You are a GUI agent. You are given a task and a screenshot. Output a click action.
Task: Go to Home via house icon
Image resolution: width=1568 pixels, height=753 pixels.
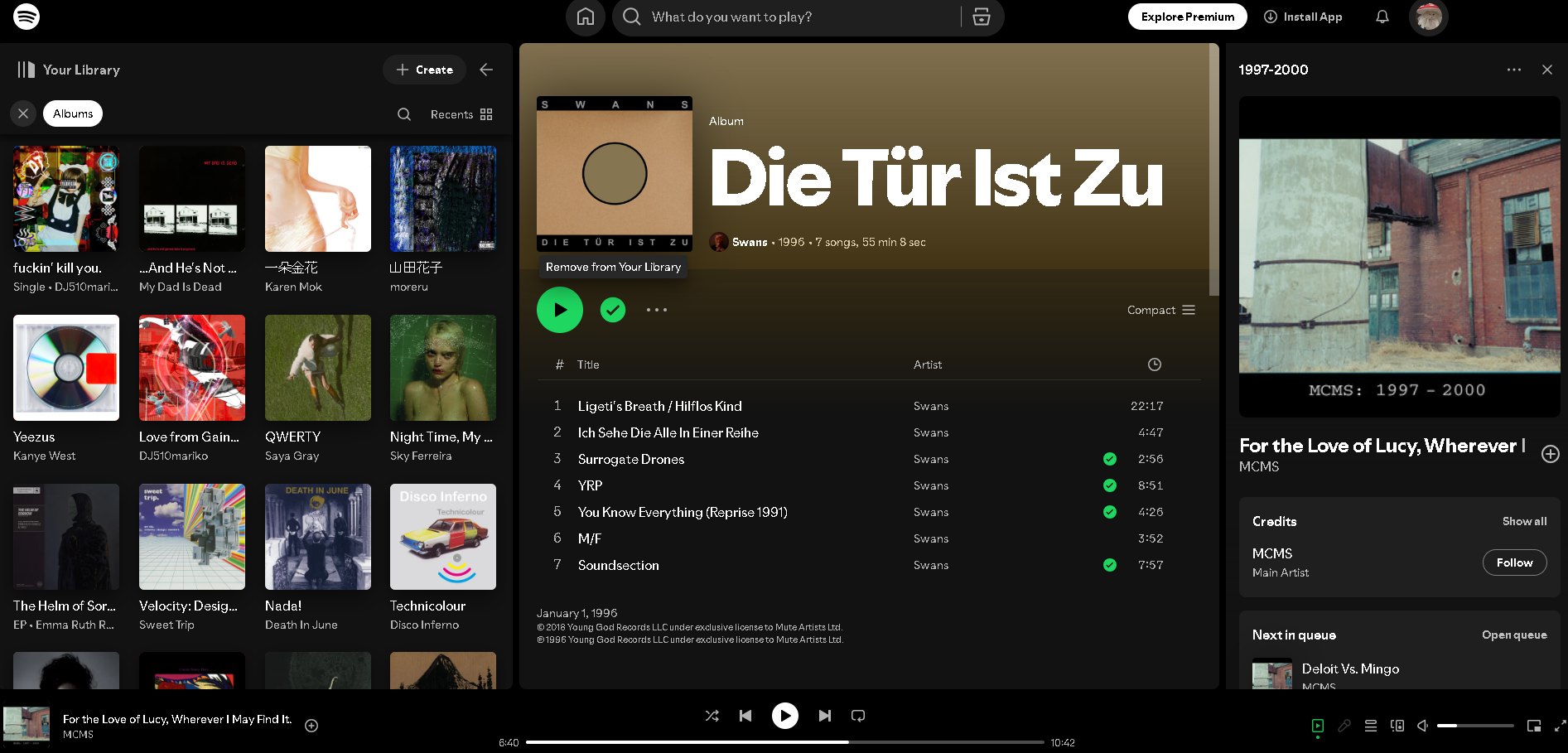pos(586,17)
